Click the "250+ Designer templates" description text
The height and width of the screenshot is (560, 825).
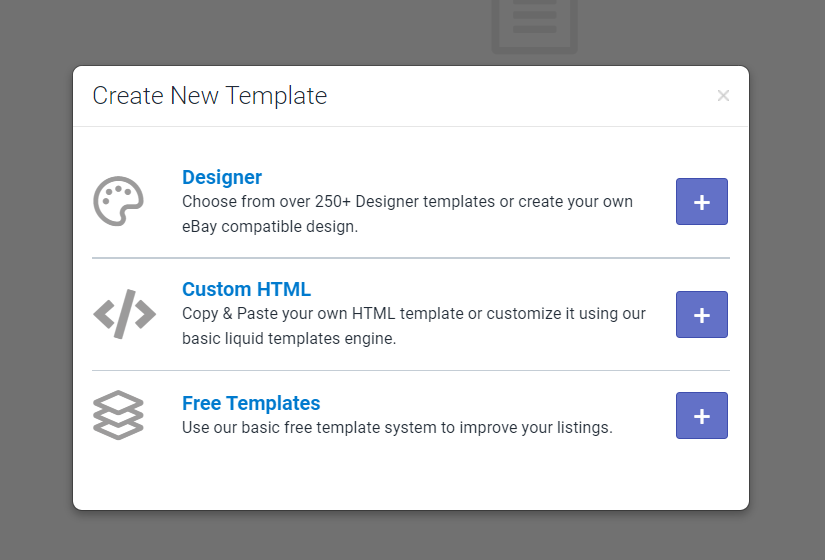407,202
